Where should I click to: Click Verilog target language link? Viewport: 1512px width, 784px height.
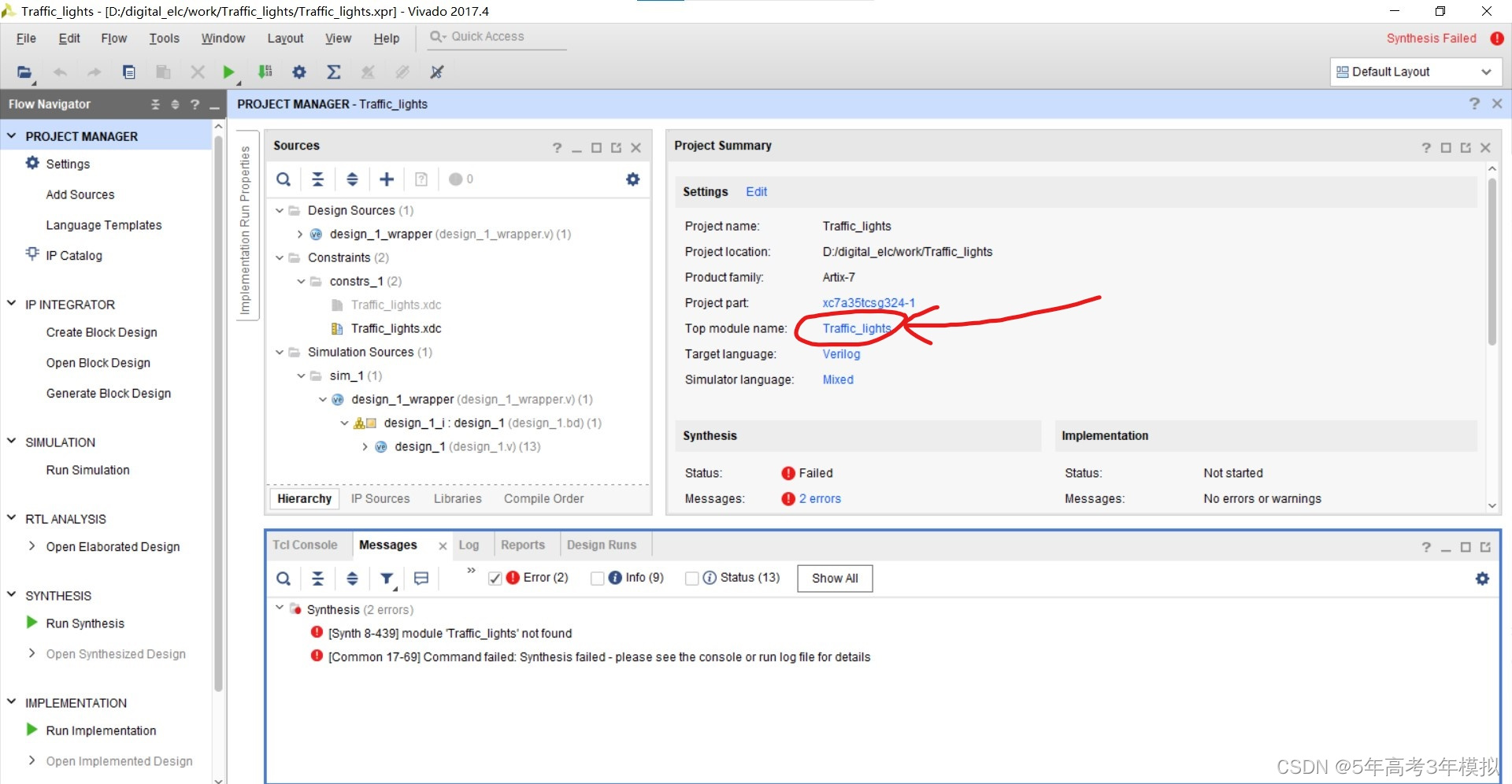point(841,354)
